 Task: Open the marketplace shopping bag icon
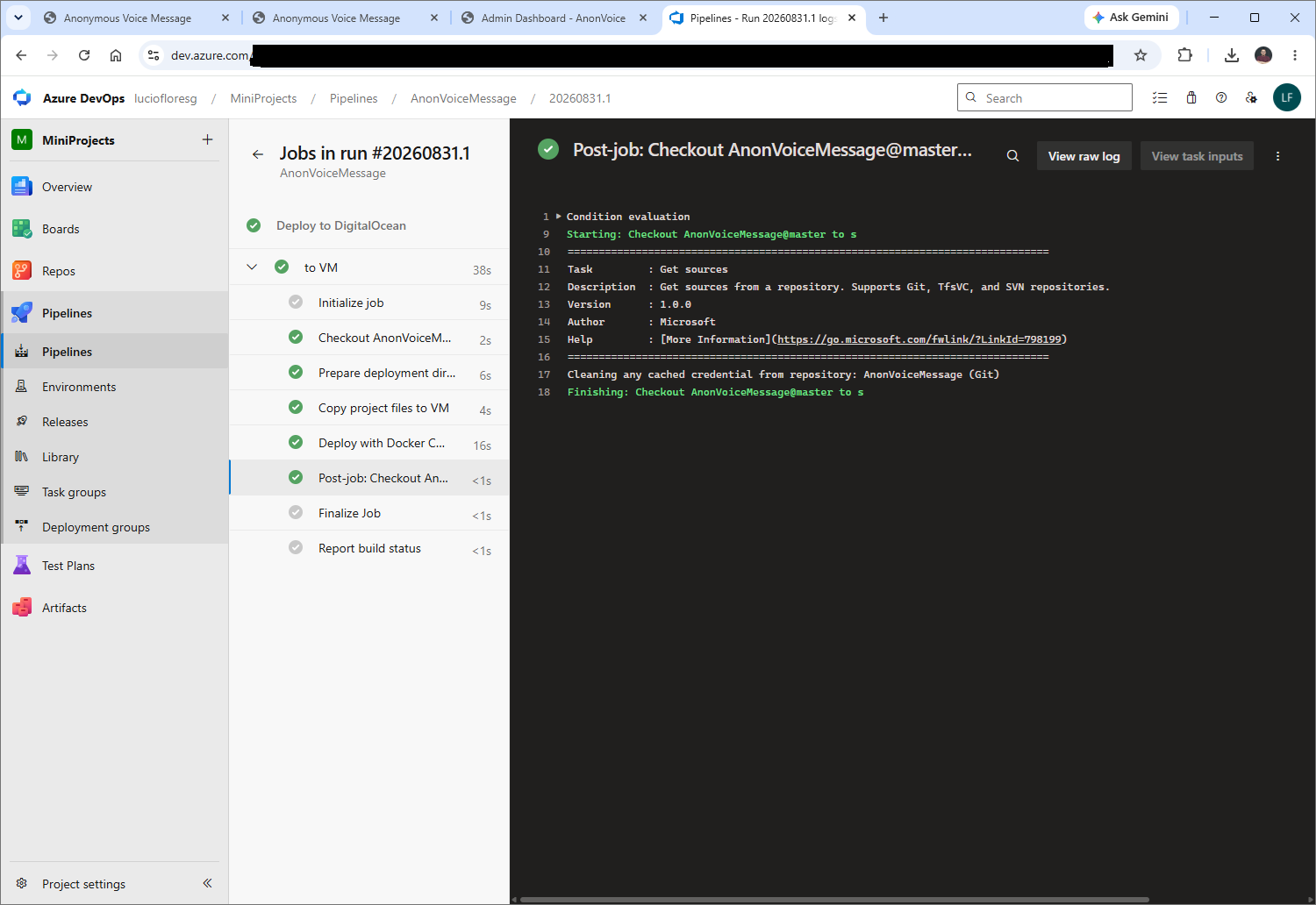pos(1191,97)
